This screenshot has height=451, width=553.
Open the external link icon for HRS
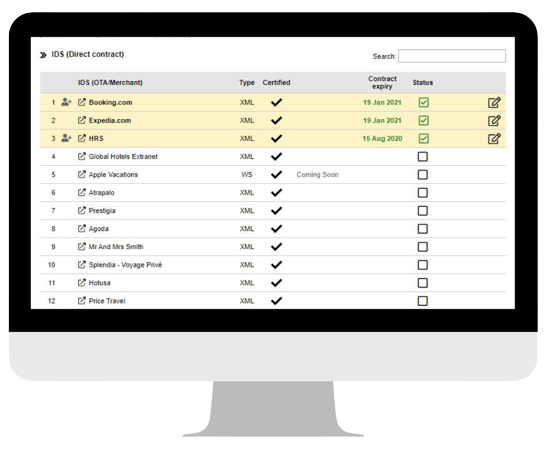pos(81,138)
